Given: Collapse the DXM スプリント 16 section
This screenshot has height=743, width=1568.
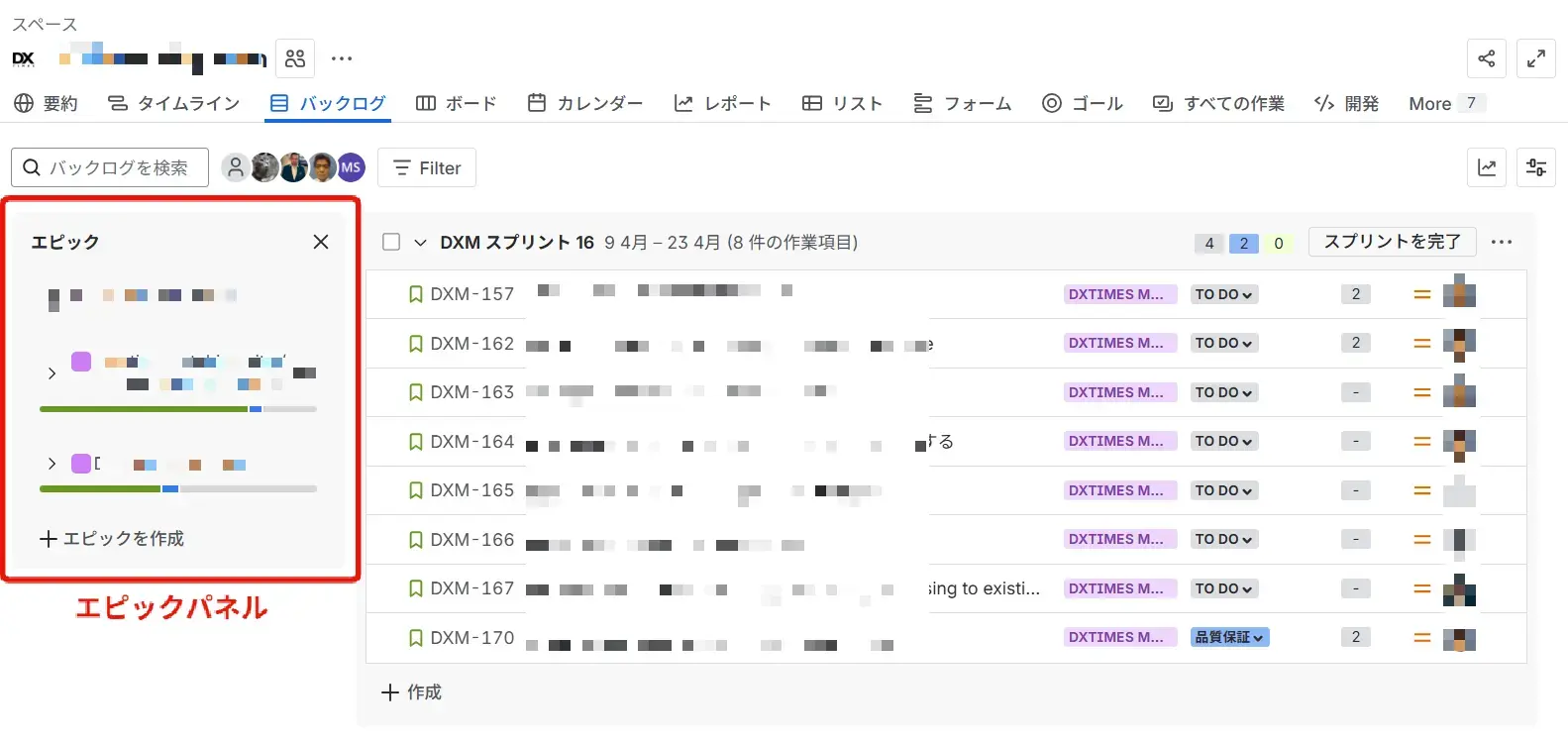Looking at the screenshot, I should (420, 243).
